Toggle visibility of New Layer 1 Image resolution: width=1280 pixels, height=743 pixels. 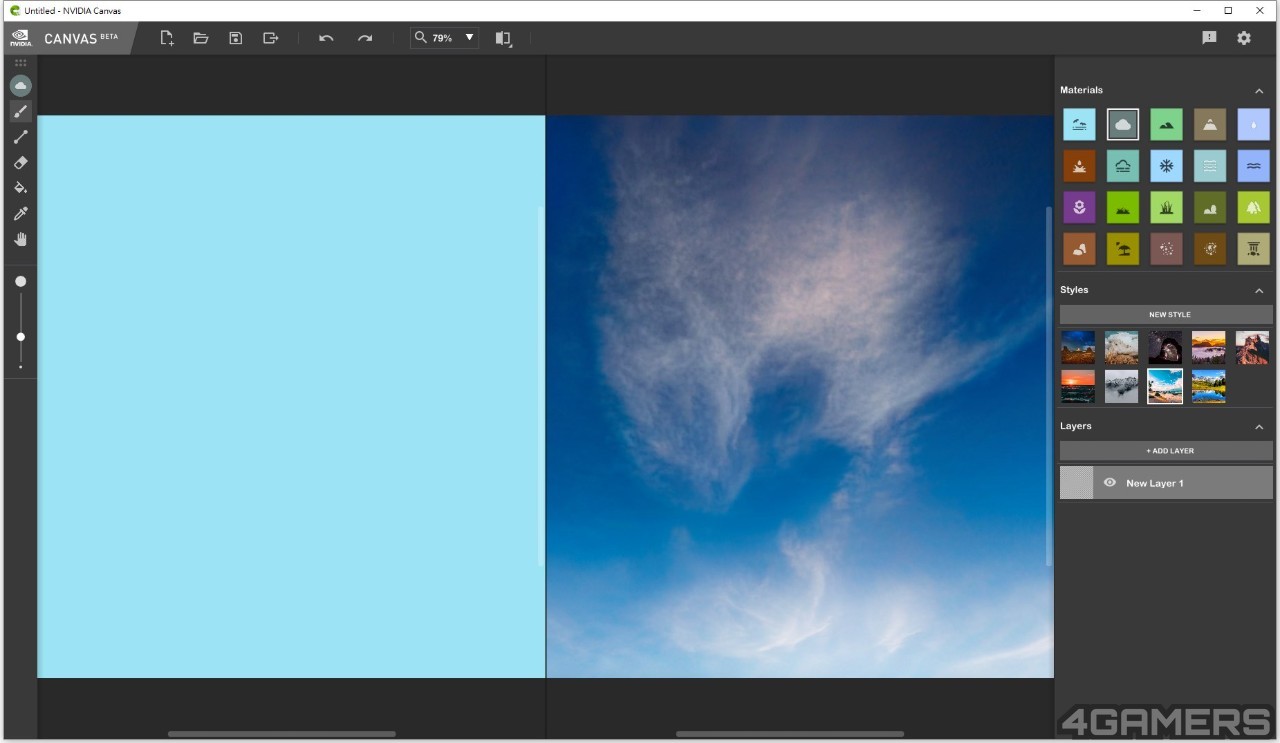[x=1109, y=483]
